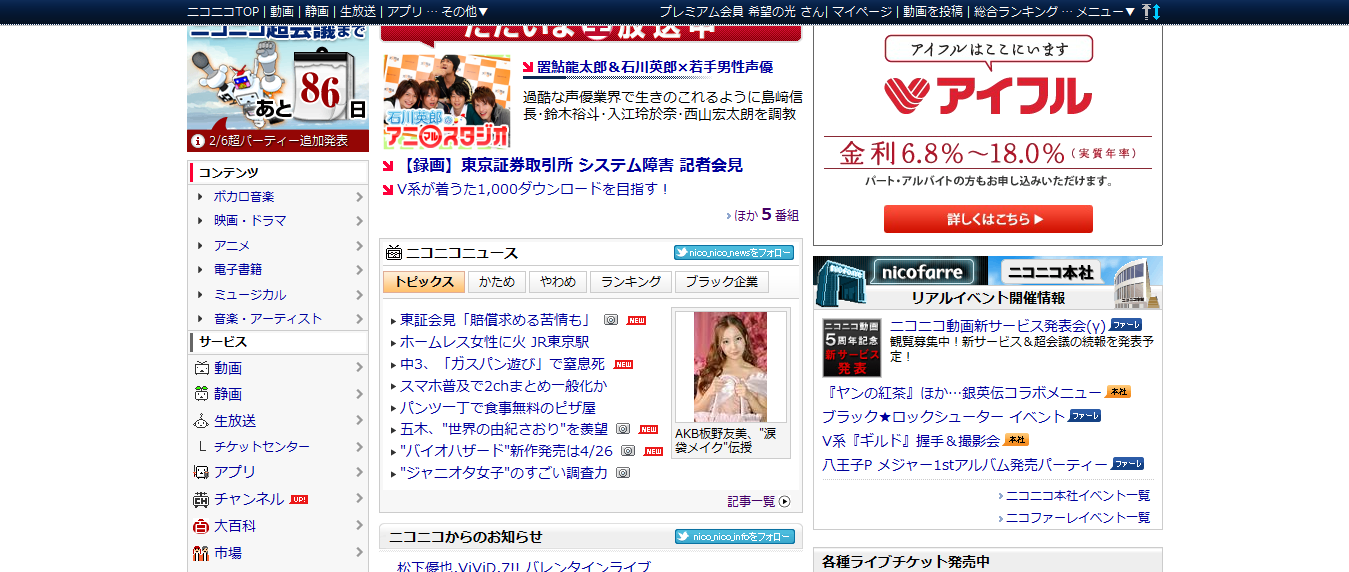The width and height of the screenshot is (1349, 572).
Task: Expand chevron on 音楽・アーティスト row
Action: [359, 319]
